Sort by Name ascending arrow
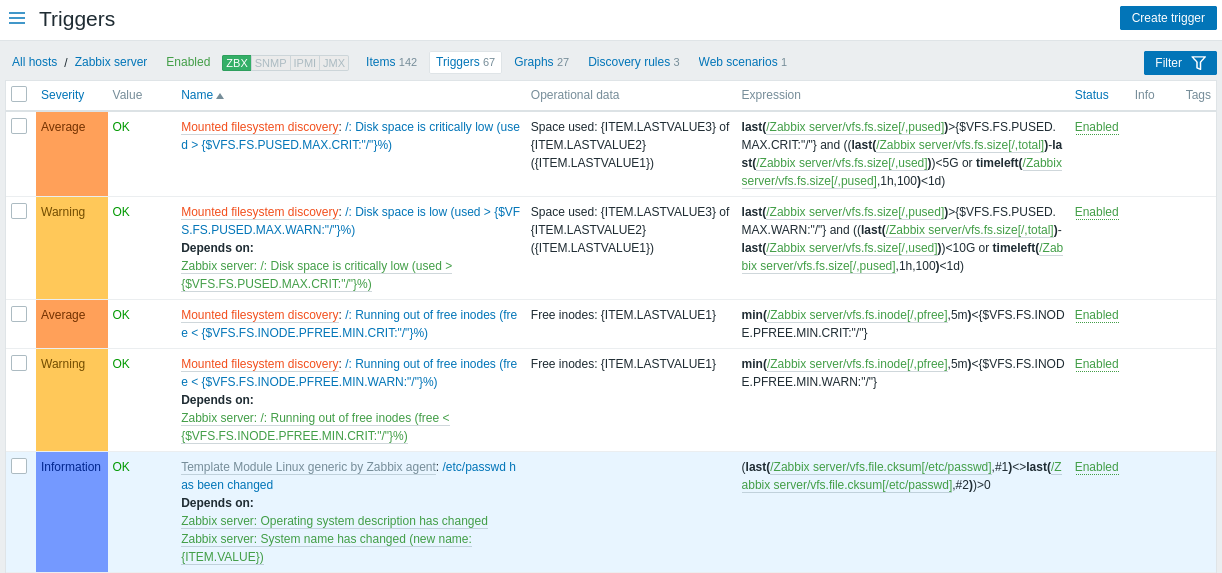Viewport: 1222px width, 573px height. point(220,96)
